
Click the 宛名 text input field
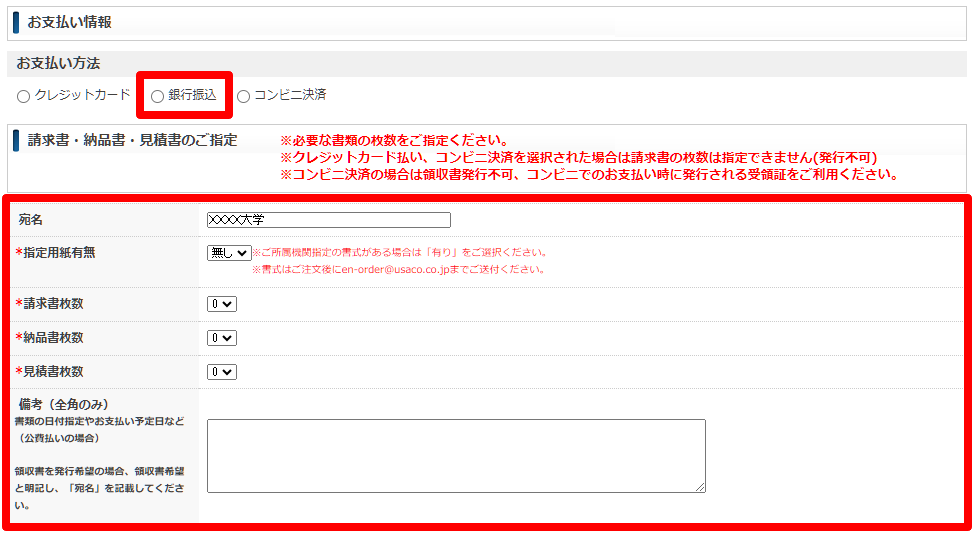328,220
